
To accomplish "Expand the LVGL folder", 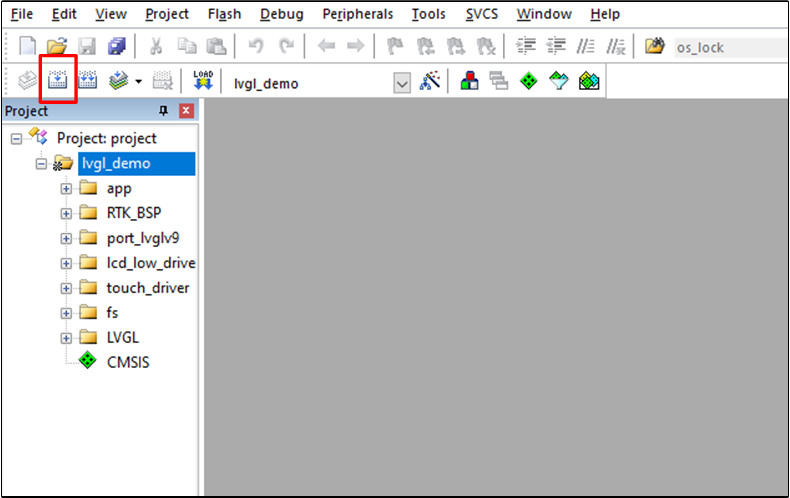I will point(66,338).
